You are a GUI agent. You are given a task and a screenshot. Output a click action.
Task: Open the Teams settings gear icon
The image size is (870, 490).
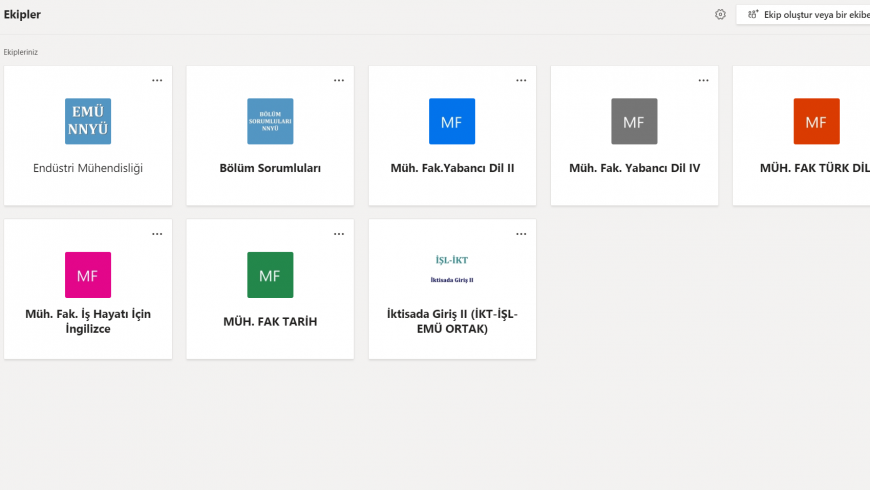(720, 15)
